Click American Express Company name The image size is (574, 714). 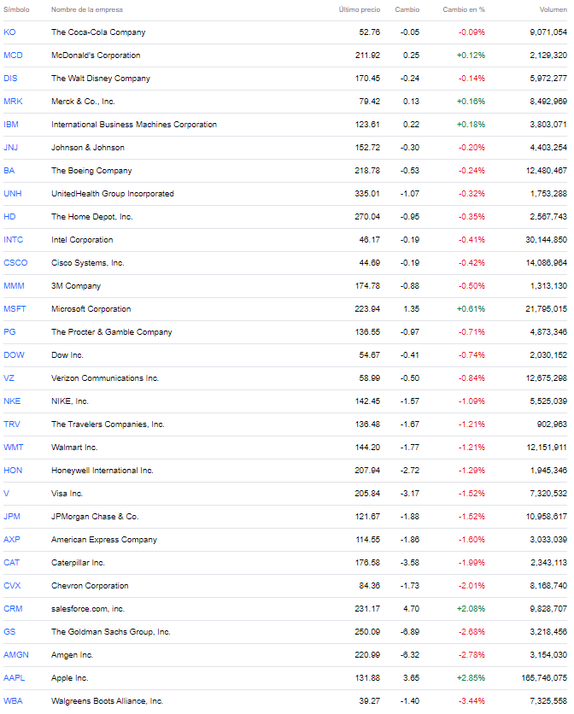(x=104, y=540)
